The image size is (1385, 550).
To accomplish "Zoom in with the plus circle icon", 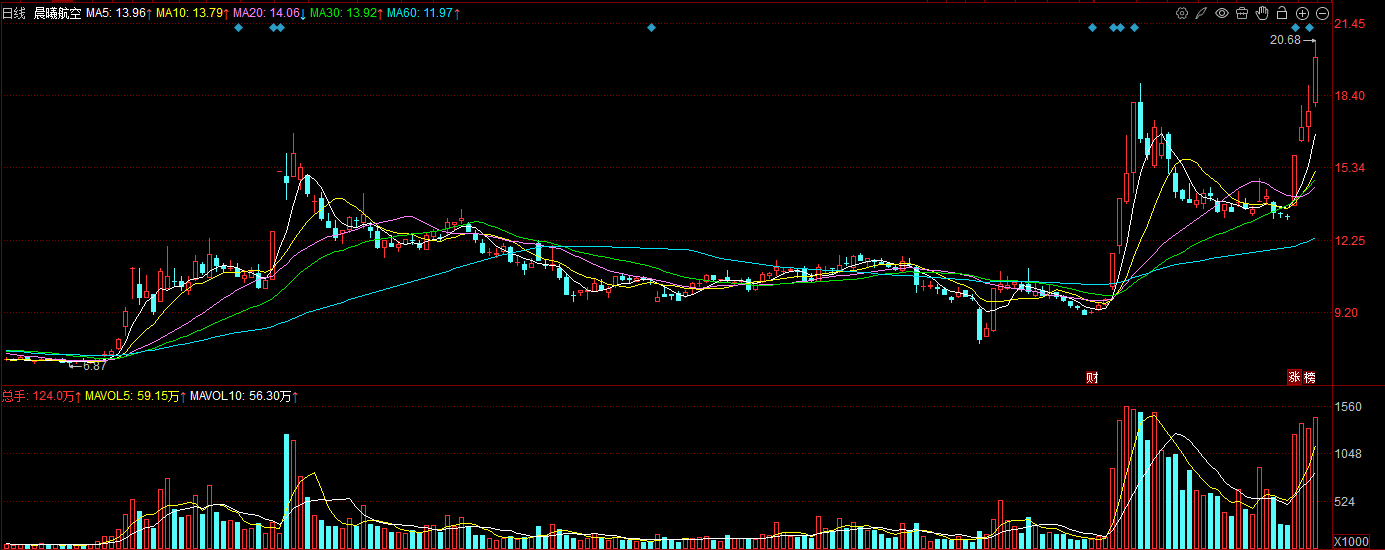I will pos(1302,13).
